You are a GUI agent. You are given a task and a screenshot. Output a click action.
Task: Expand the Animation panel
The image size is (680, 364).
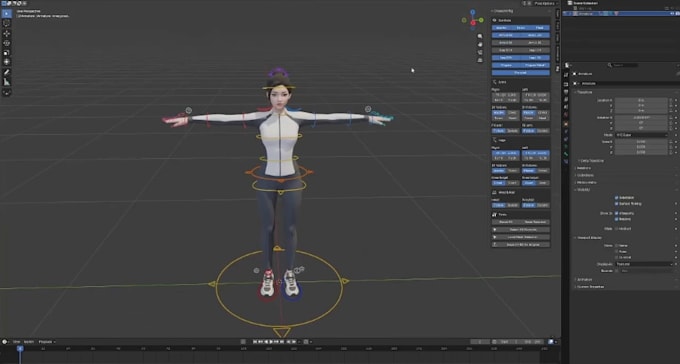pyautogui.click(x=584, y=280)
